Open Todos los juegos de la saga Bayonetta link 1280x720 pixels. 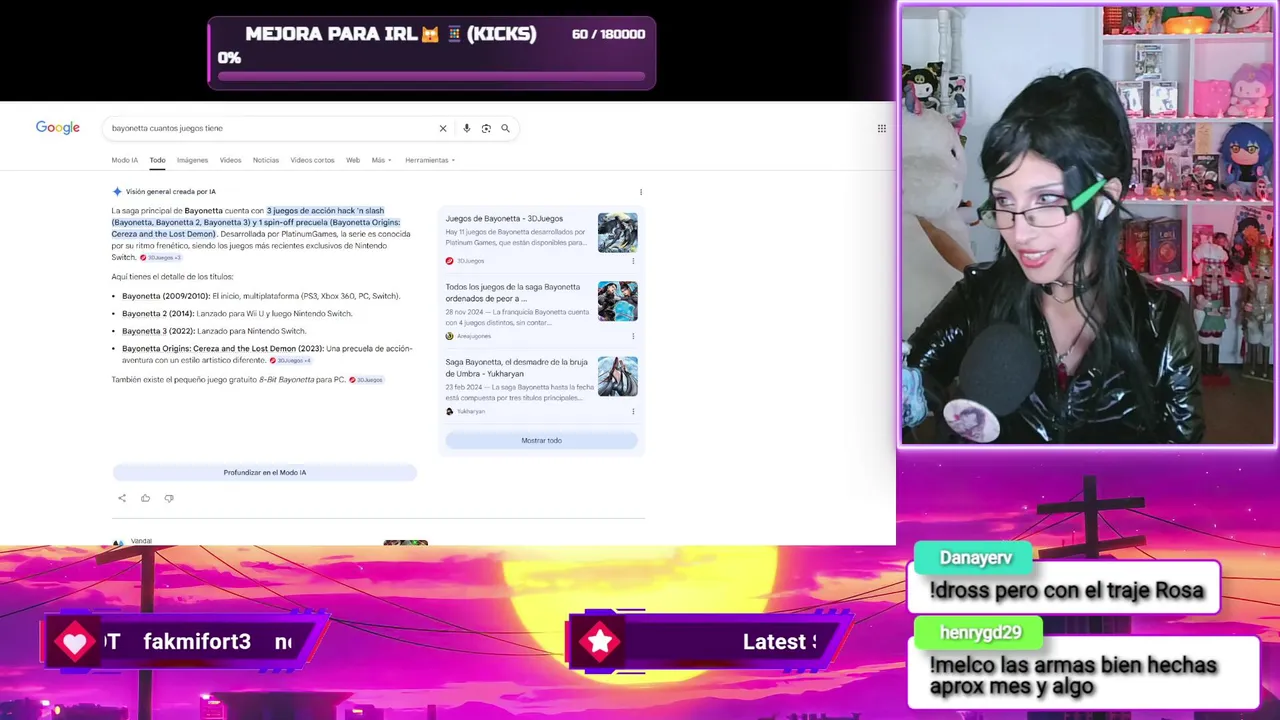(513, 292)
